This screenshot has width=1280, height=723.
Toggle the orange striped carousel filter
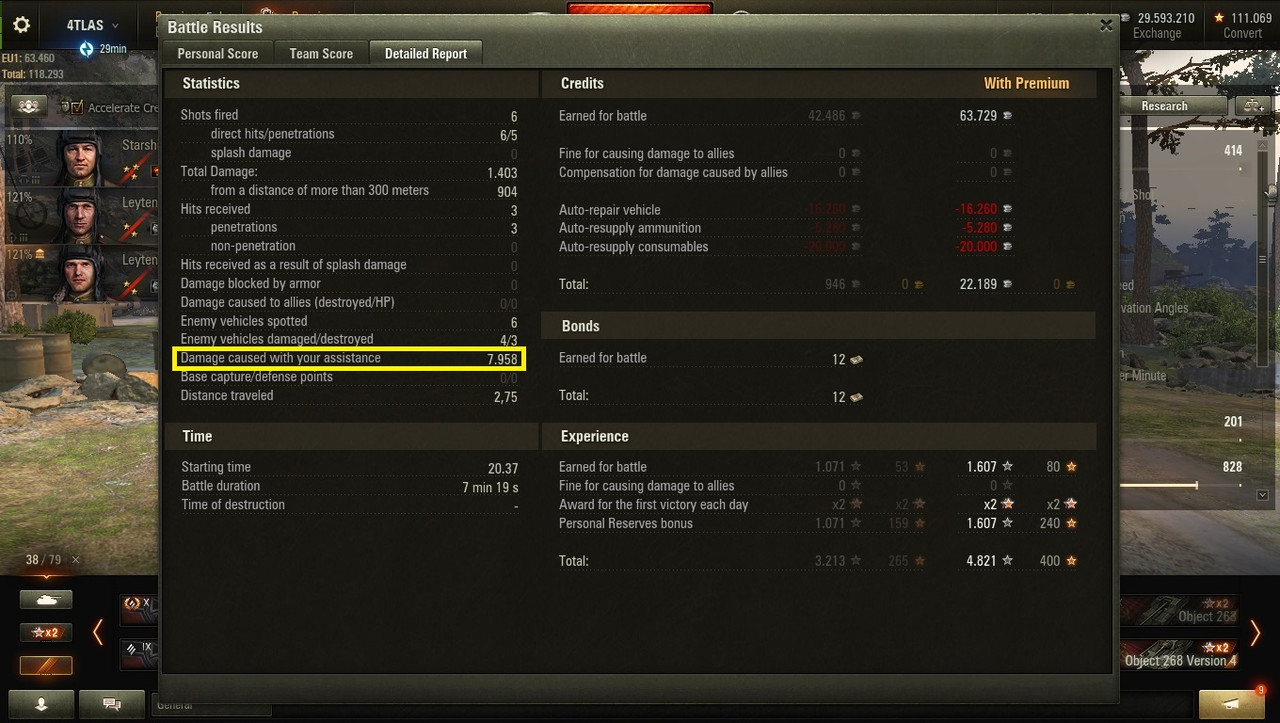[46, 666]
